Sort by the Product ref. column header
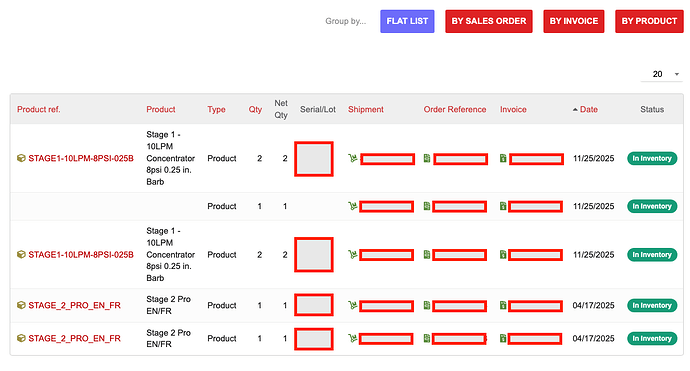Image resolution: width=690 pixels, height=371 pixels. pyautogui.click(x=39, y=109)
